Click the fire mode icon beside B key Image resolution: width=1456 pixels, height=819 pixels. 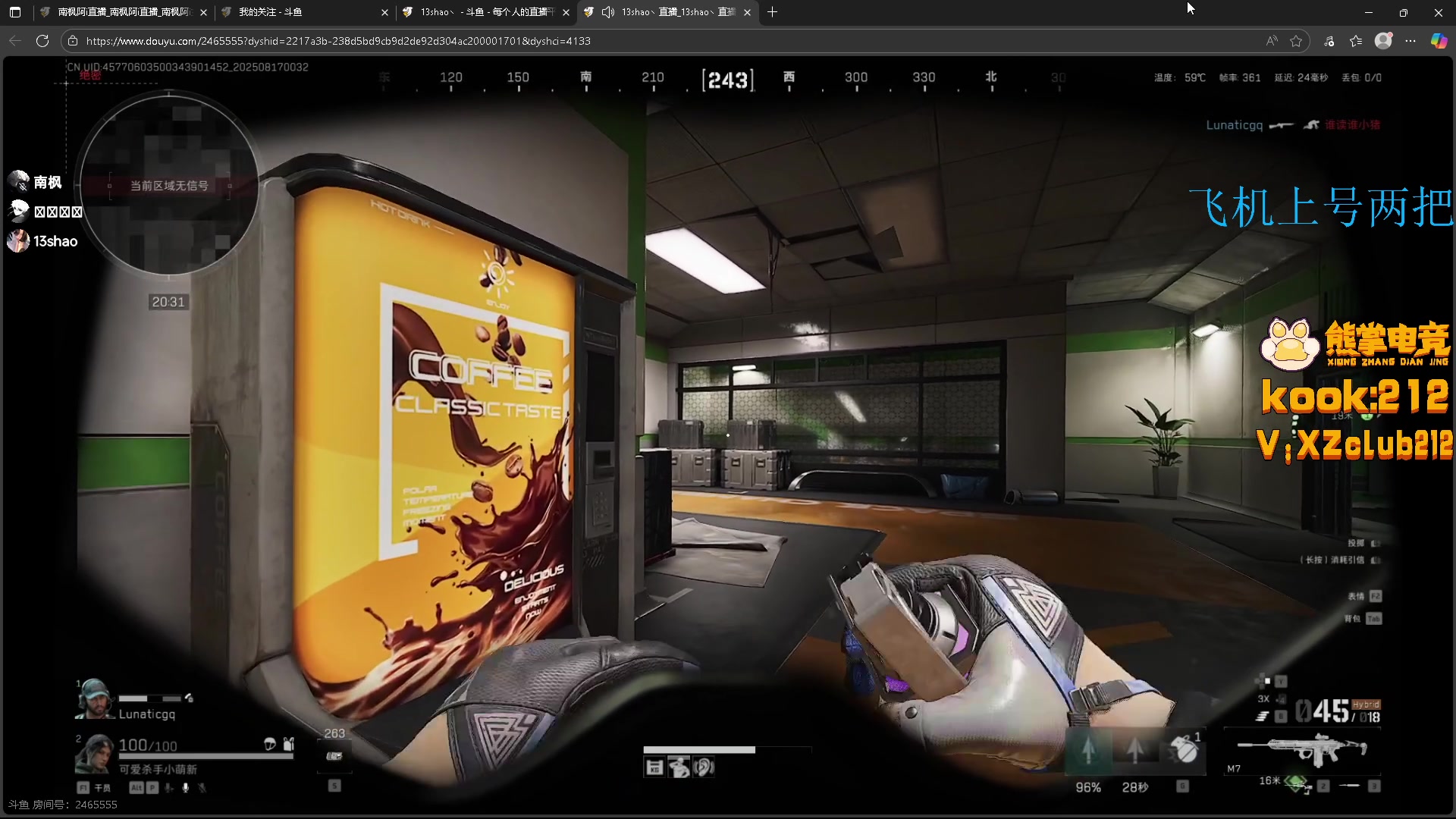point(1262,716)
